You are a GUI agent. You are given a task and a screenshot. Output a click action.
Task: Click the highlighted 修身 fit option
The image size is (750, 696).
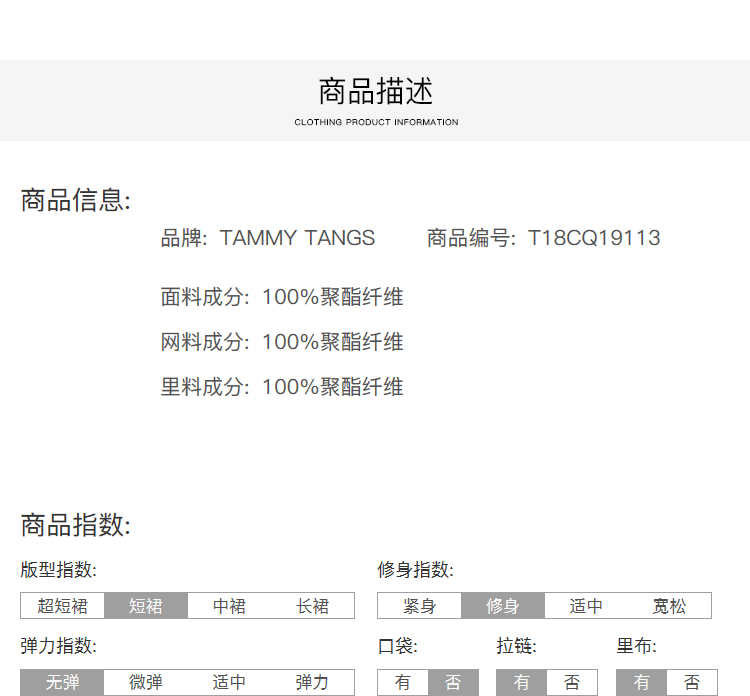503,606
